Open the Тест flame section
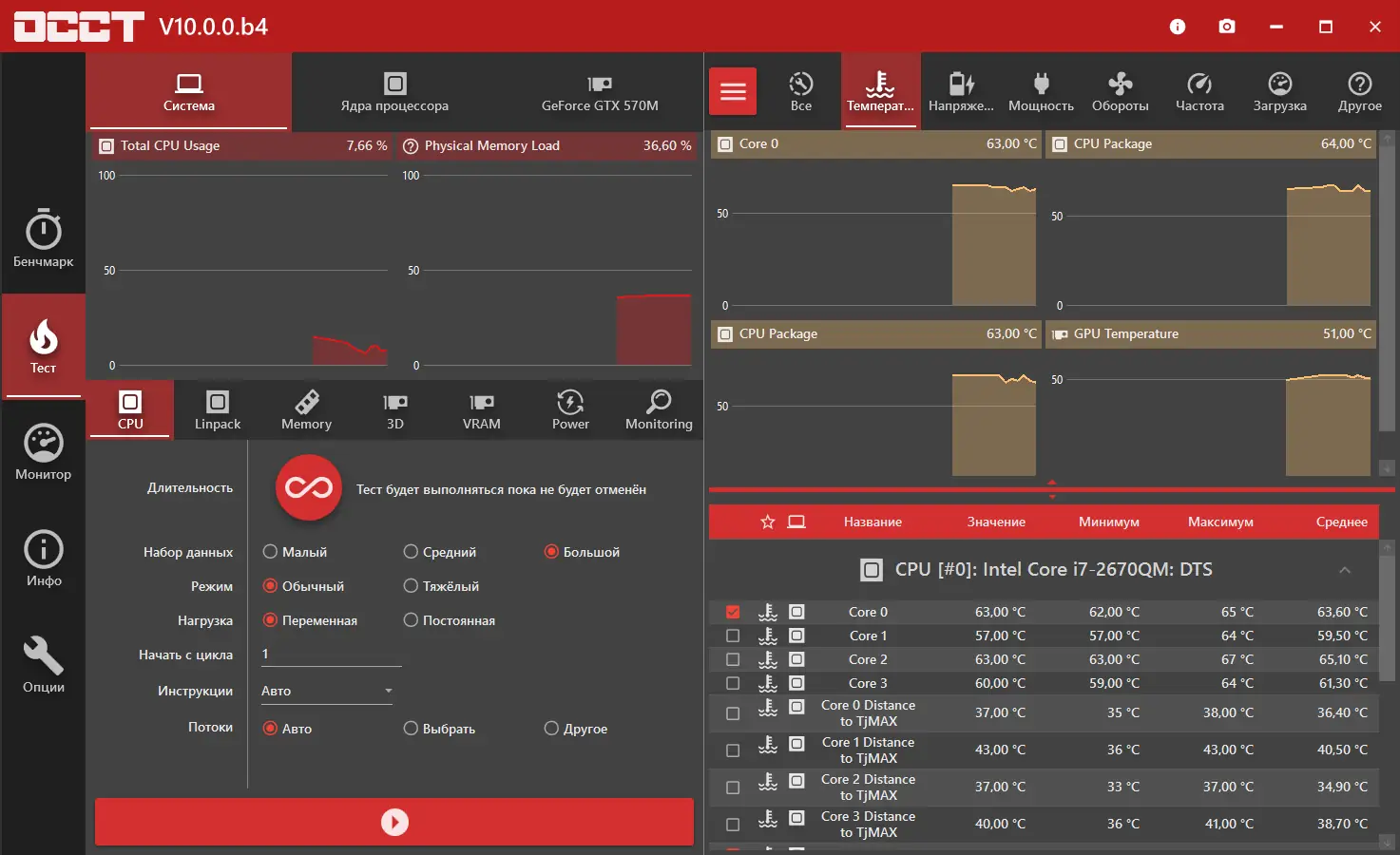 43,346
